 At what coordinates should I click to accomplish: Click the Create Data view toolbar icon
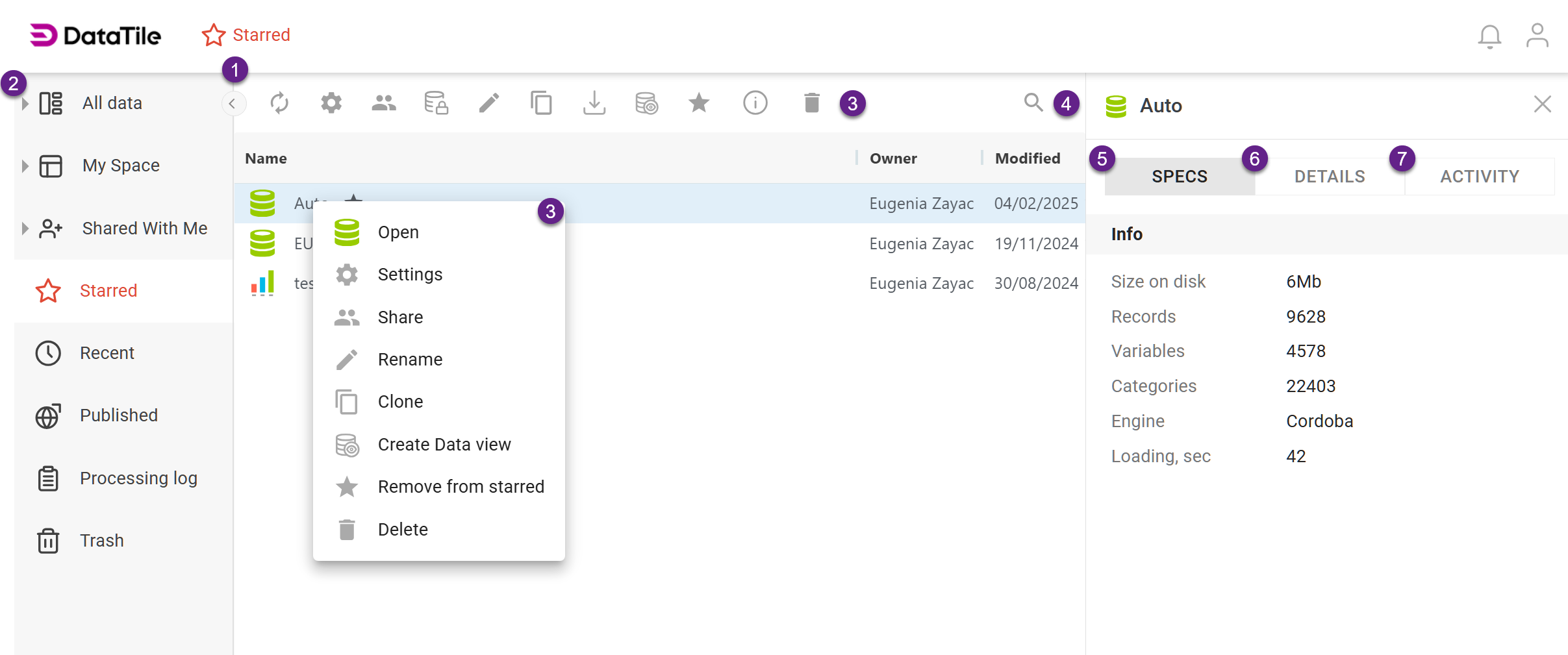(x=646, y=103)
